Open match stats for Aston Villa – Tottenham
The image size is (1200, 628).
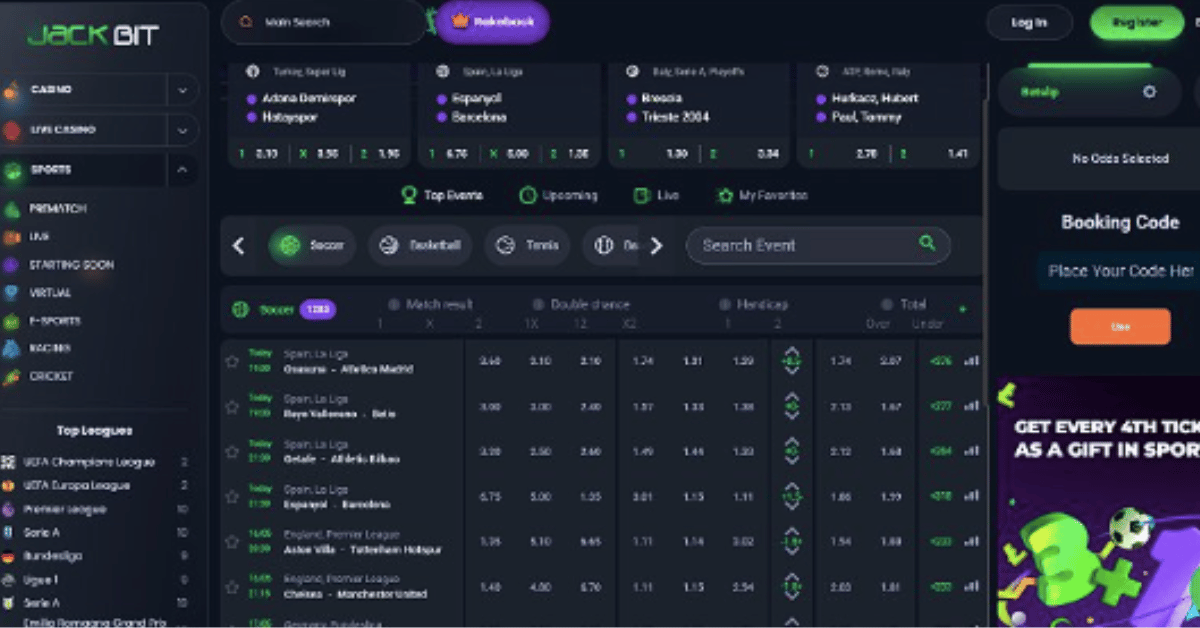point(970,542)
